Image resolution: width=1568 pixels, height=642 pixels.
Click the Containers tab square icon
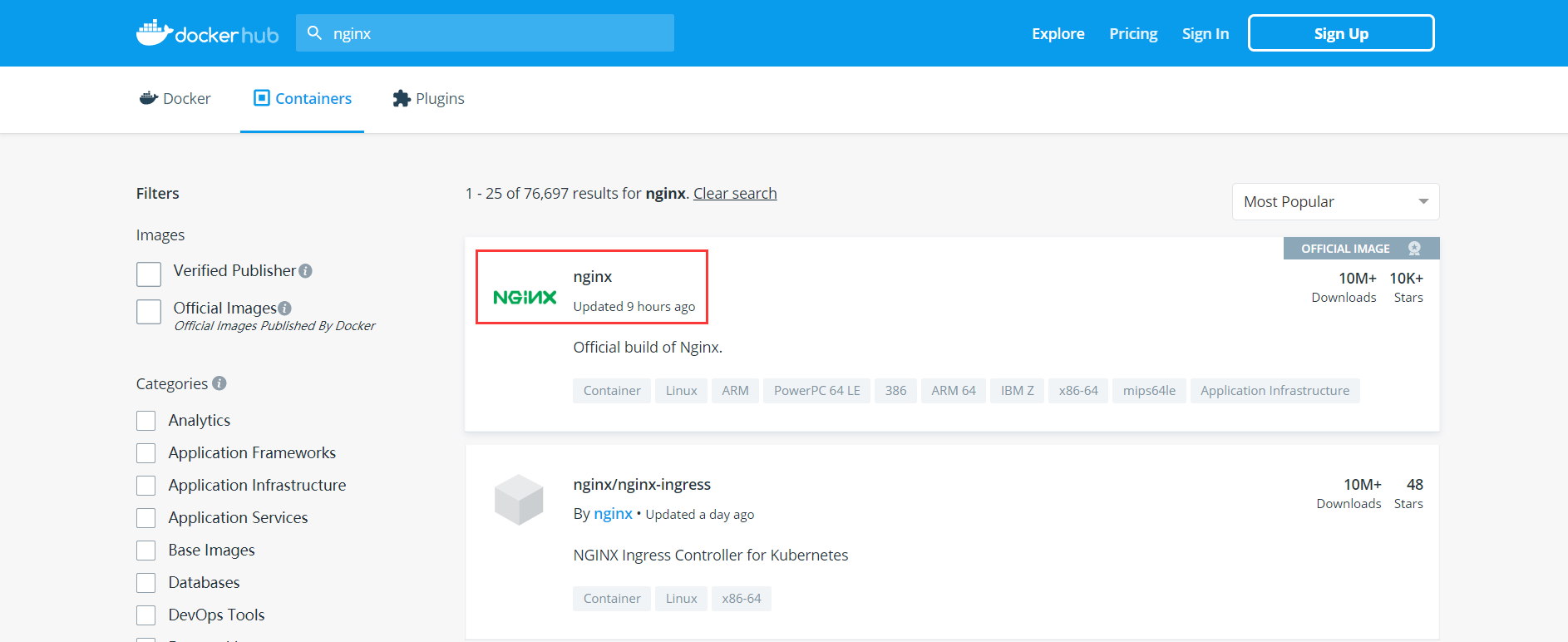point(262,98)
